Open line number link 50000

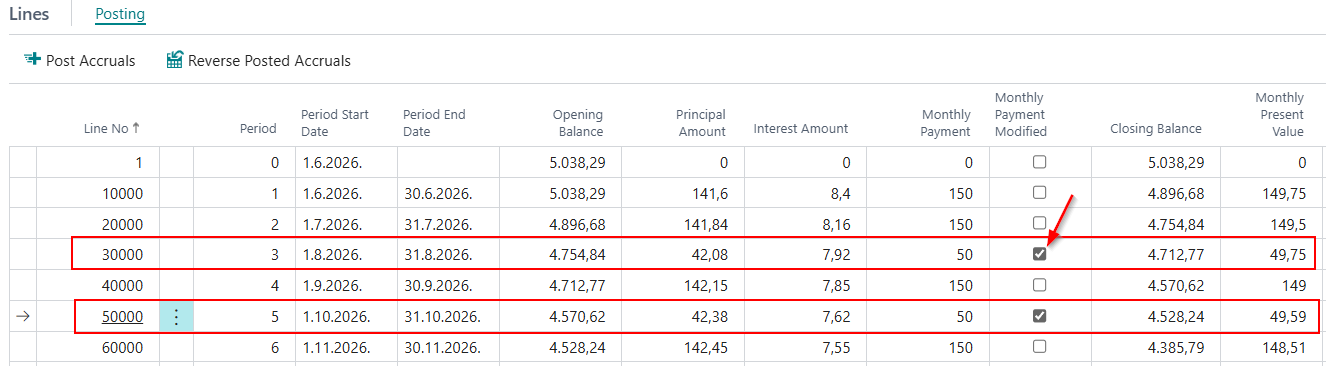click(x=123, y=317)
